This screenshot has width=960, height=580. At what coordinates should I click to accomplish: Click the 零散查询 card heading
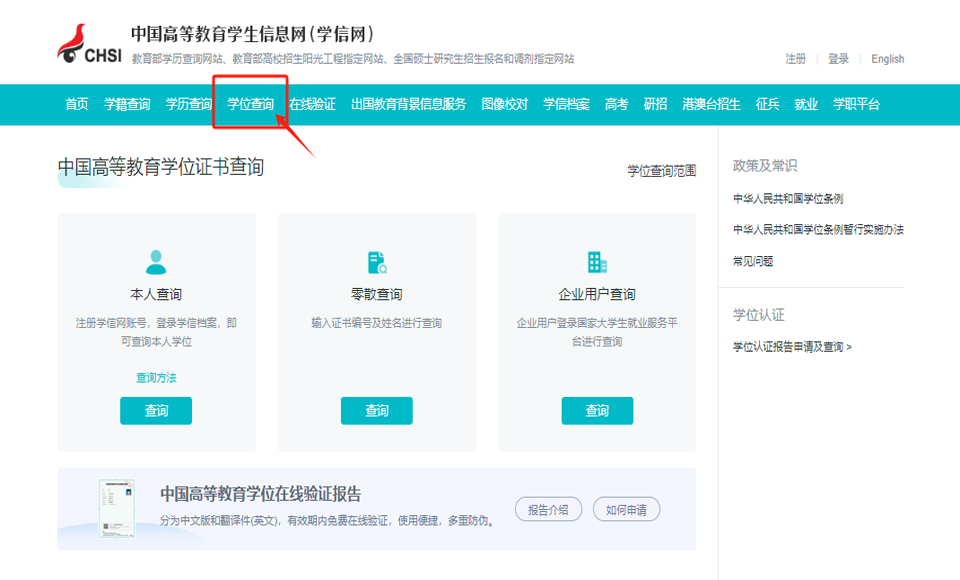[377, 295]
